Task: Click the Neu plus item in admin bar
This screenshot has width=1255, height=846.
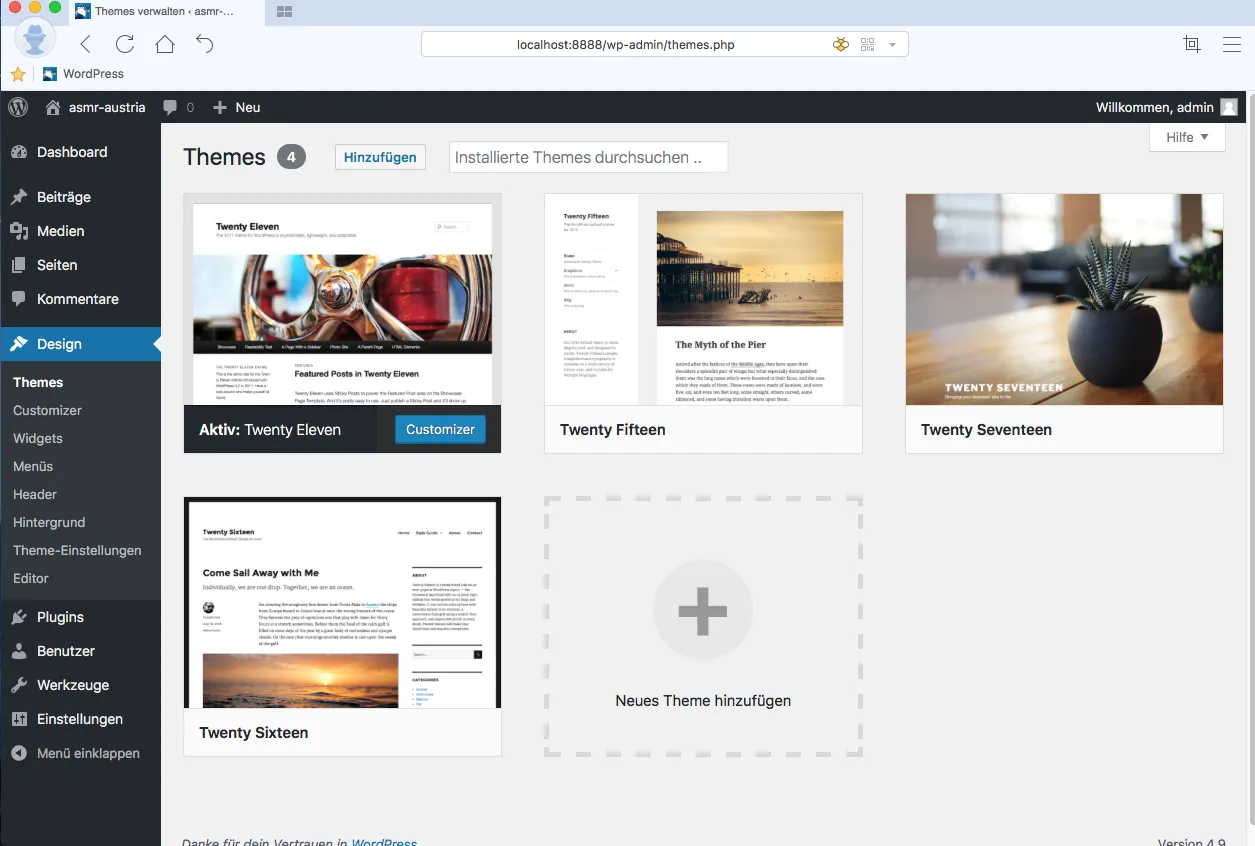Action: tap(237, 107)
